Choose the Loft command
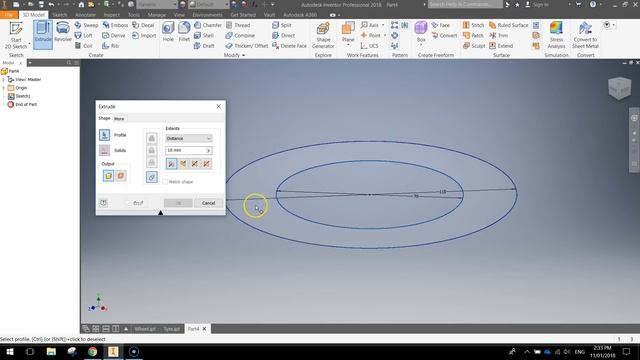 click(84, 36)
